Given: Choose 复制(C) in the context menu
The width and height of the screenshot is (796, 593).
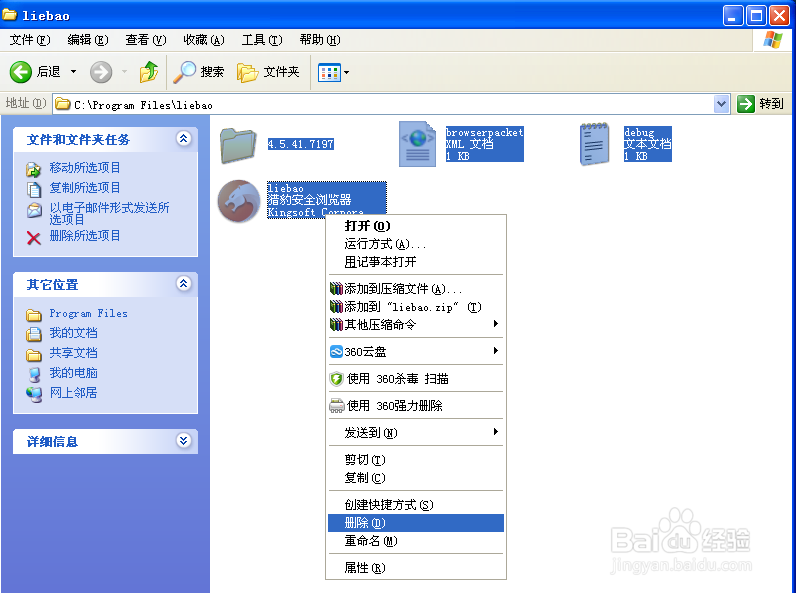Looking at the screenshot, I should [x=416, y=478].
